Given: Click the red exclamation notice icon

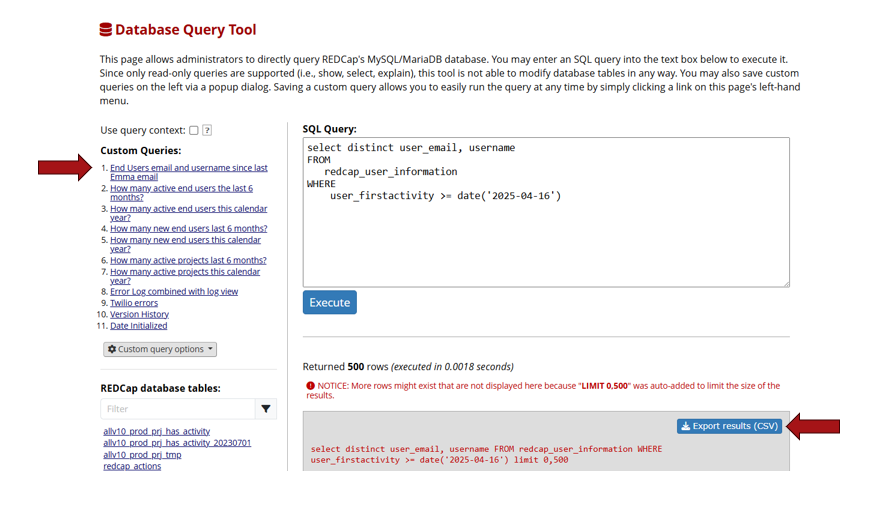Looking at the screenshot, I should (x=310, y=386).
